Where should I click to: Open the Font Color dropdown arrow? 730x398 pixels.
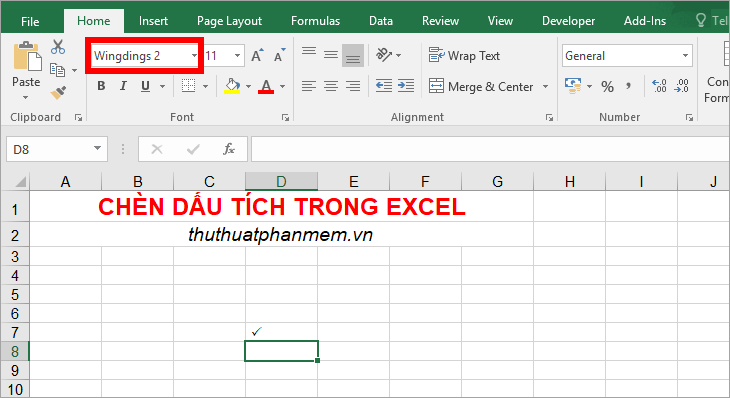coord(282,86)
